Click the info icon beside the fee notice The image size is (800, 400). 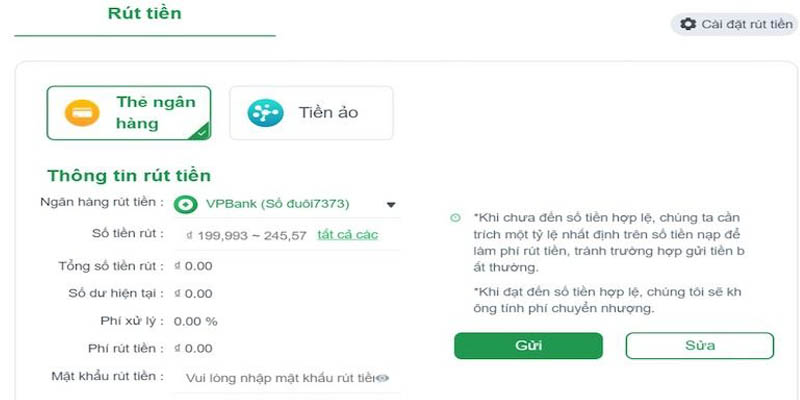456,218
